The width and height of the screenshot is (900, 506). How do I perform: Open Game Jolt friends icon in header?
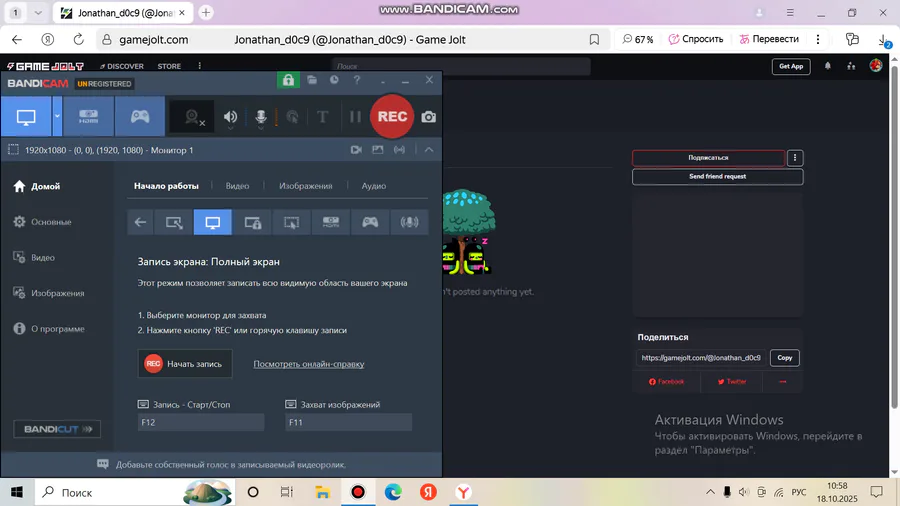tap(851, 67)
